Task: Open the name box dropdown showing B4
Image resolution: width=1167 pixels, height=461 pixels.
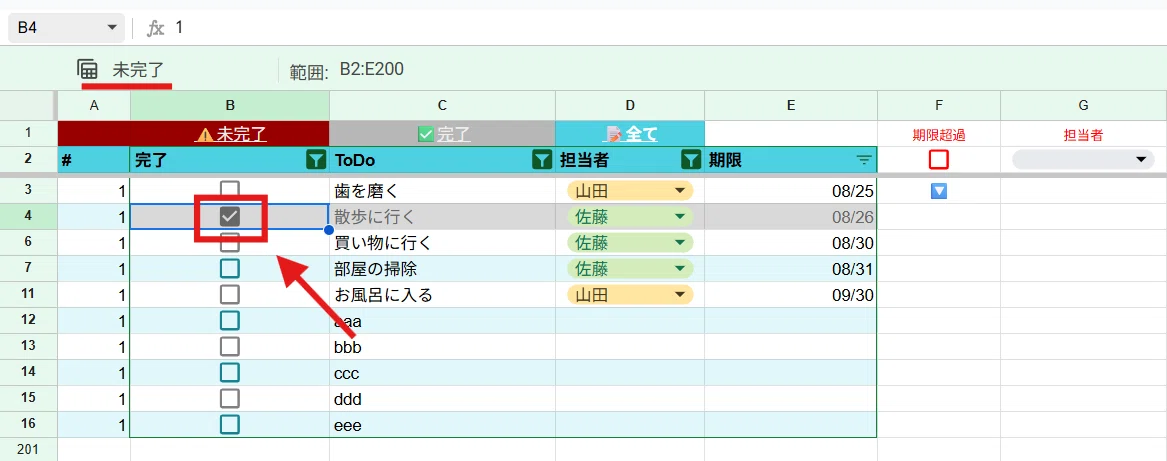Action: pyautogui.click(x=112, y=28)
